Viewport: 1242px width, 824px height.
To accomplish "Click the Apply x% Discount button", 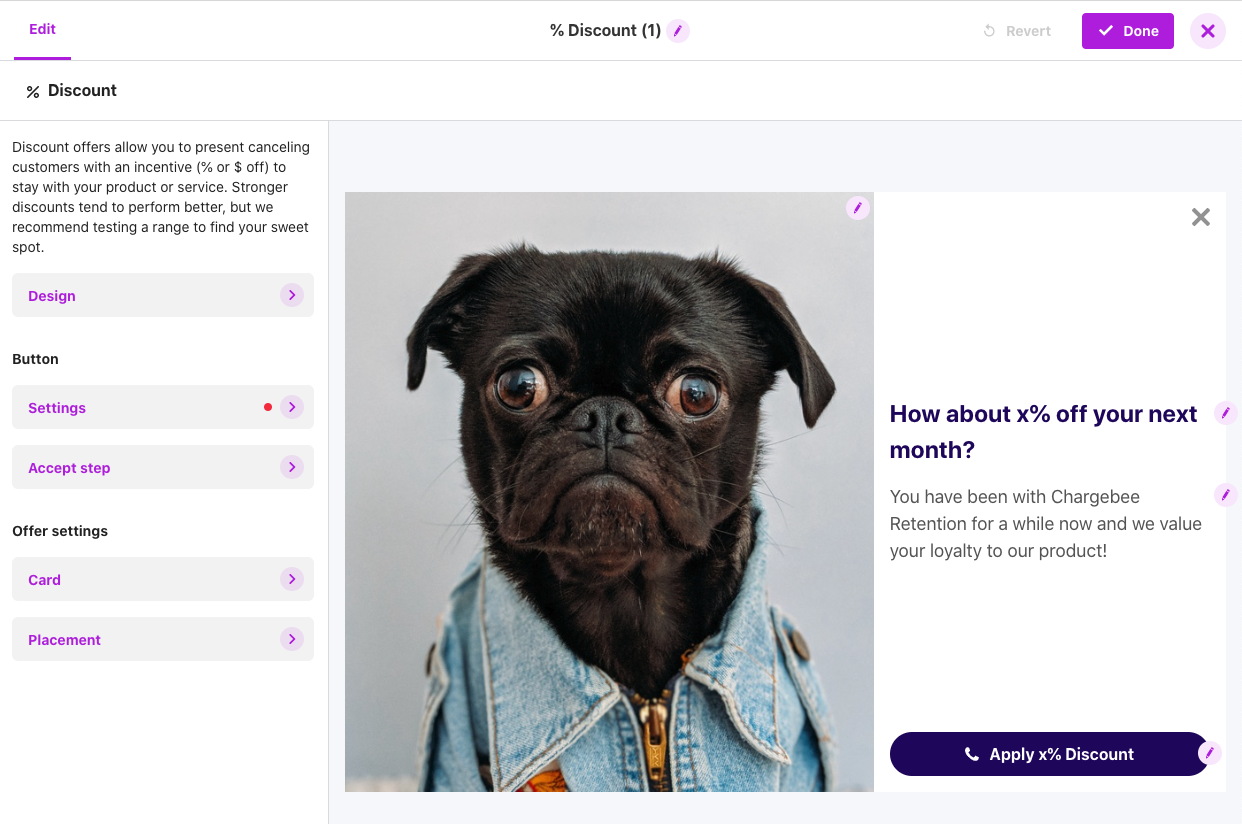I will [1048, 754].
